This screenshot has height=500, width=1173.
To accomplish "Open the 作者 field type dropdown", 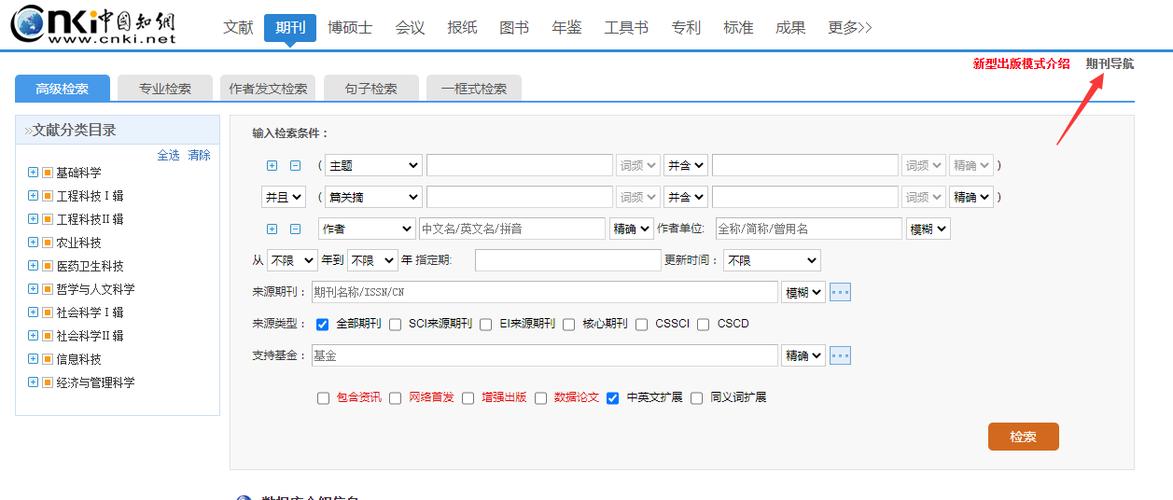I will pos(367,229).
